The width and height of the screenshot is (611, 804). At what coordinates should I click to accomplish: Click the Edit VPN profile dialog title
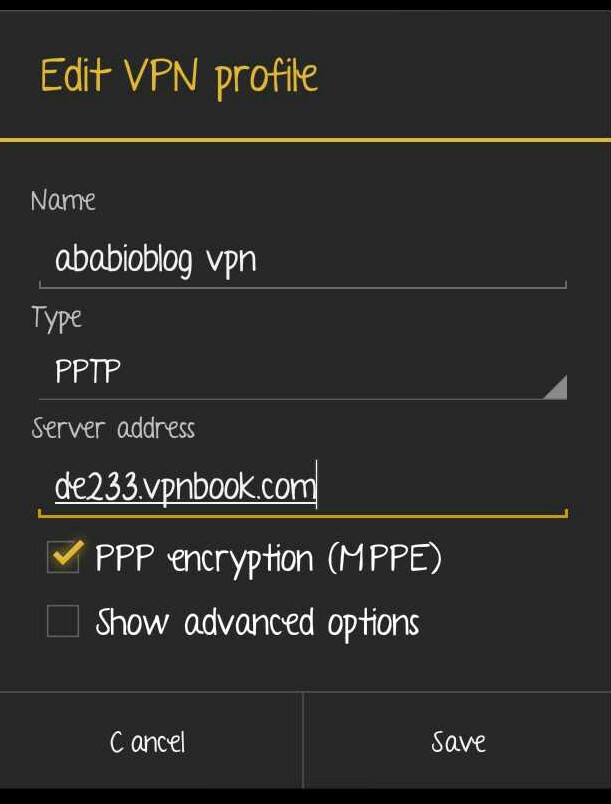(x=179, y=77)
